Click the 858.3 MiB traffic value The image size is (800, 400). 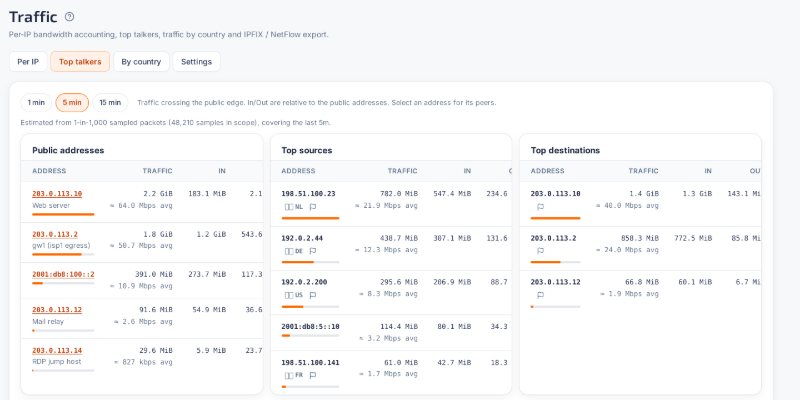639,238
